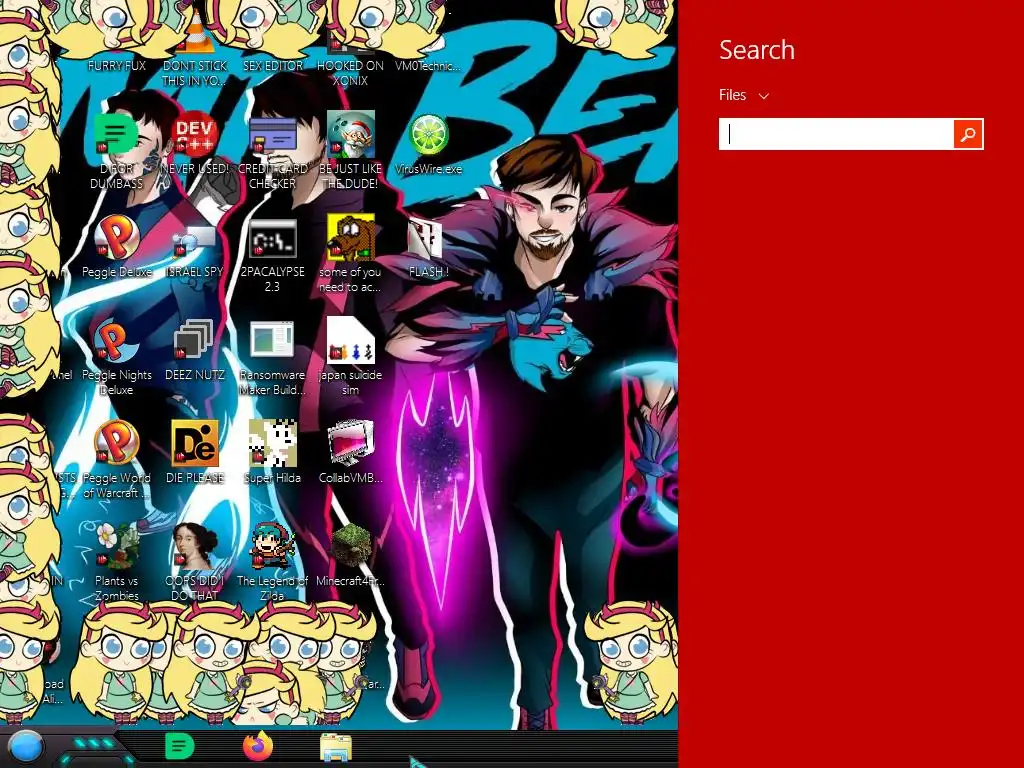Screen dimensions: 1024x768
Task: Focus the Search text box
Action: (836, 134)
